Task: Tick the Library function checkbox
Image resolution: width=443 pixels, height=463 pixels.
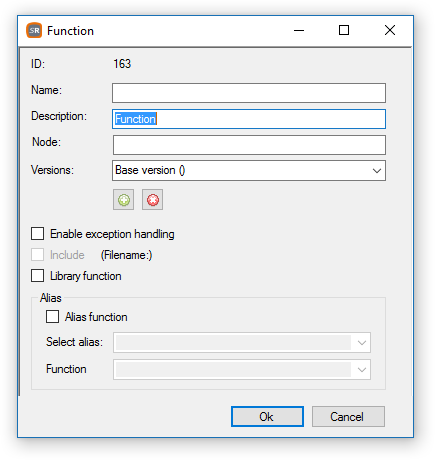Action: [x=38, y=276]
